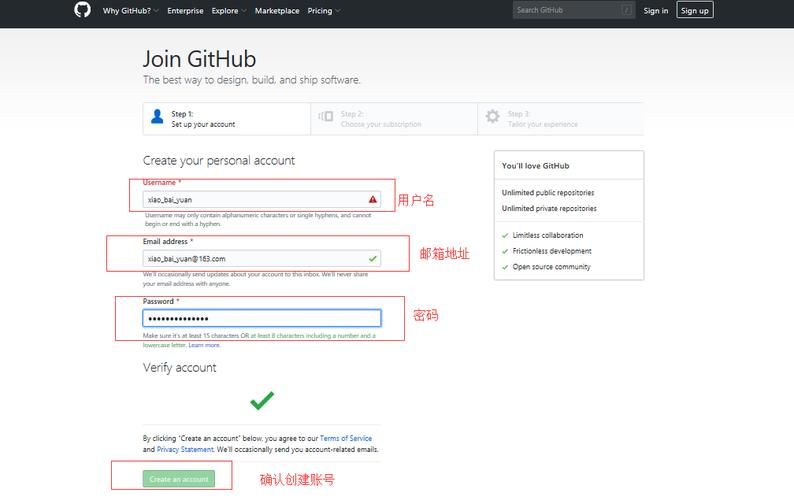Expand the Pricing dropdown
This screenshot has width=794, height=500.
point(324,11)
